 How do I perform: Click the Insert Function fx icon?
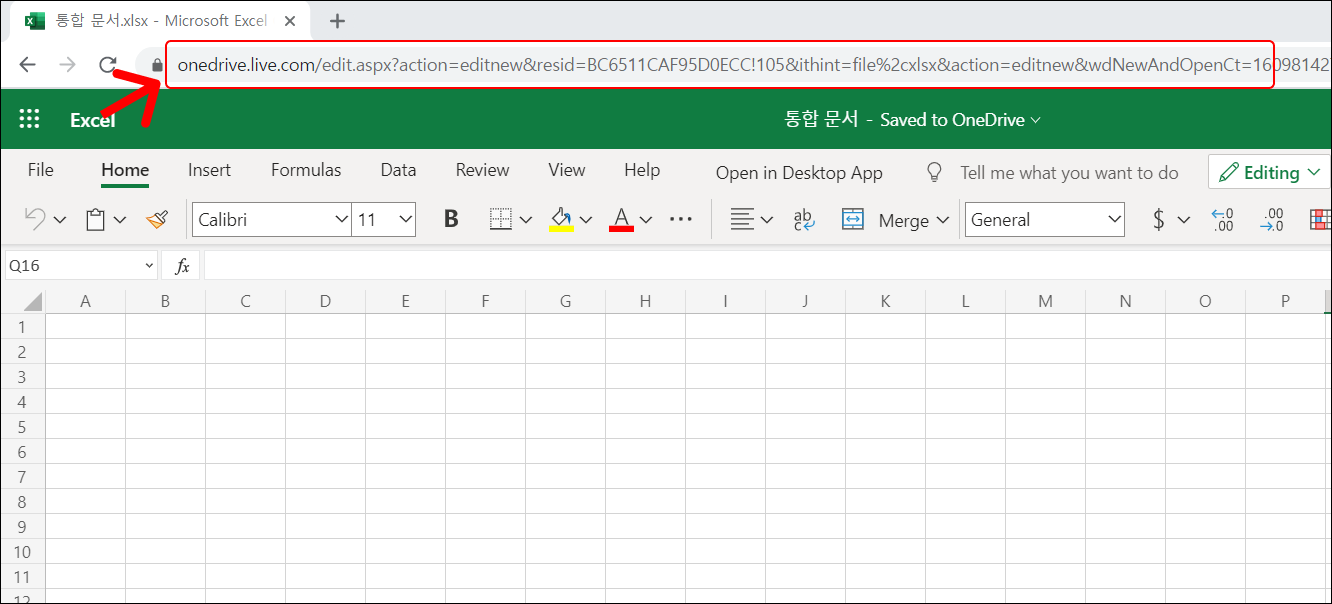pyautogui.click(x=182, y=266)
